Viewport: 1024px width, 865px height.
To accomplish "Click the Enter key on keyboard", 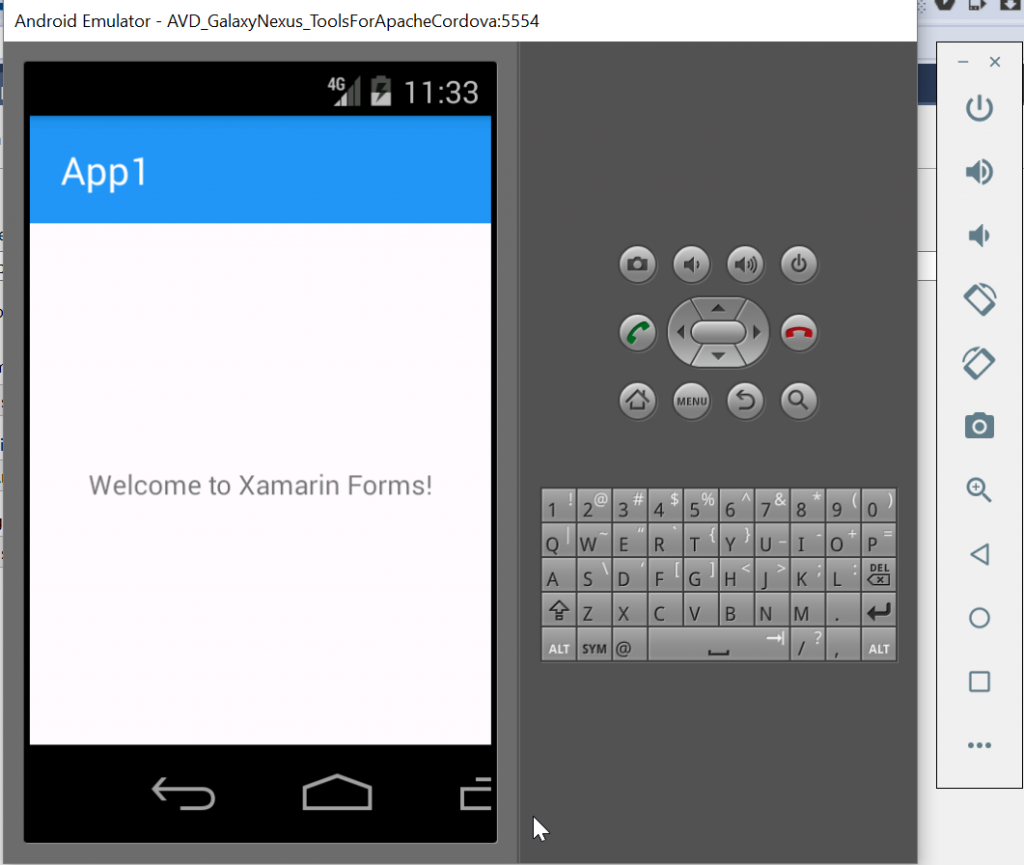I will [878, 611].
